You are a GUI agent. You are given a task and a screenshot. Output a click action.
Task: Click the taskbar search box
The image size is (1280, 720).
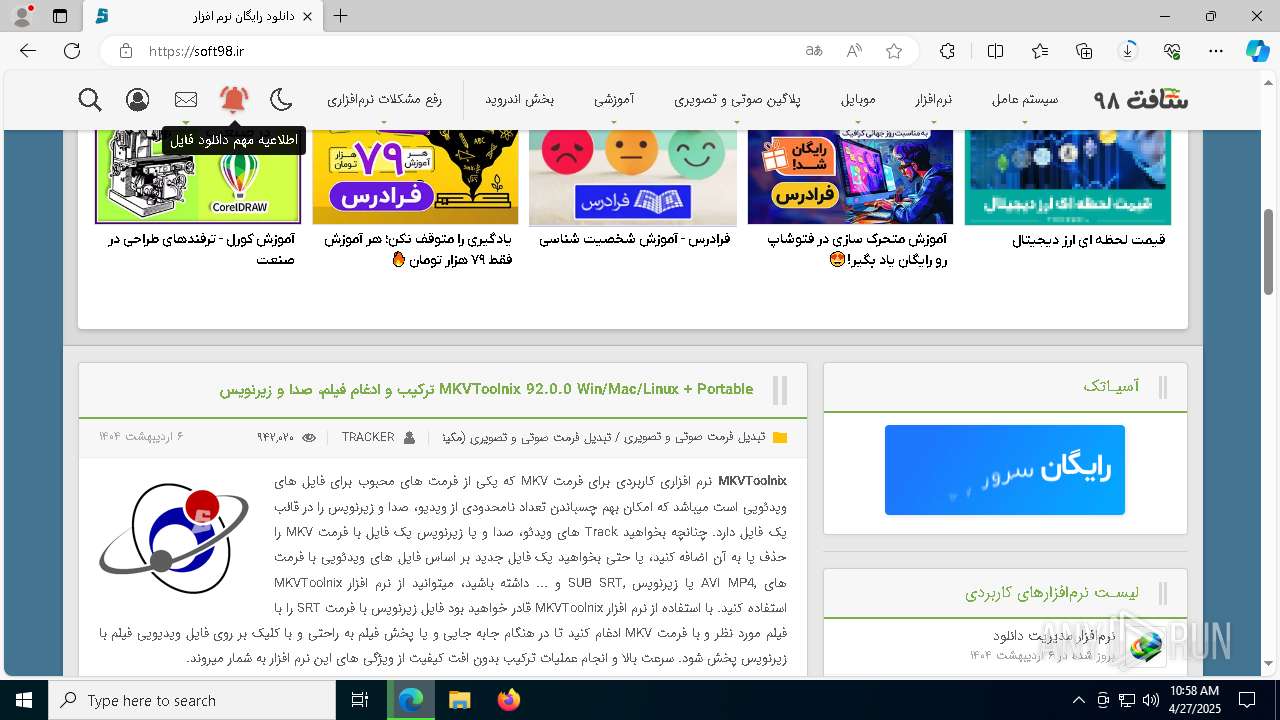click(192, 700)
